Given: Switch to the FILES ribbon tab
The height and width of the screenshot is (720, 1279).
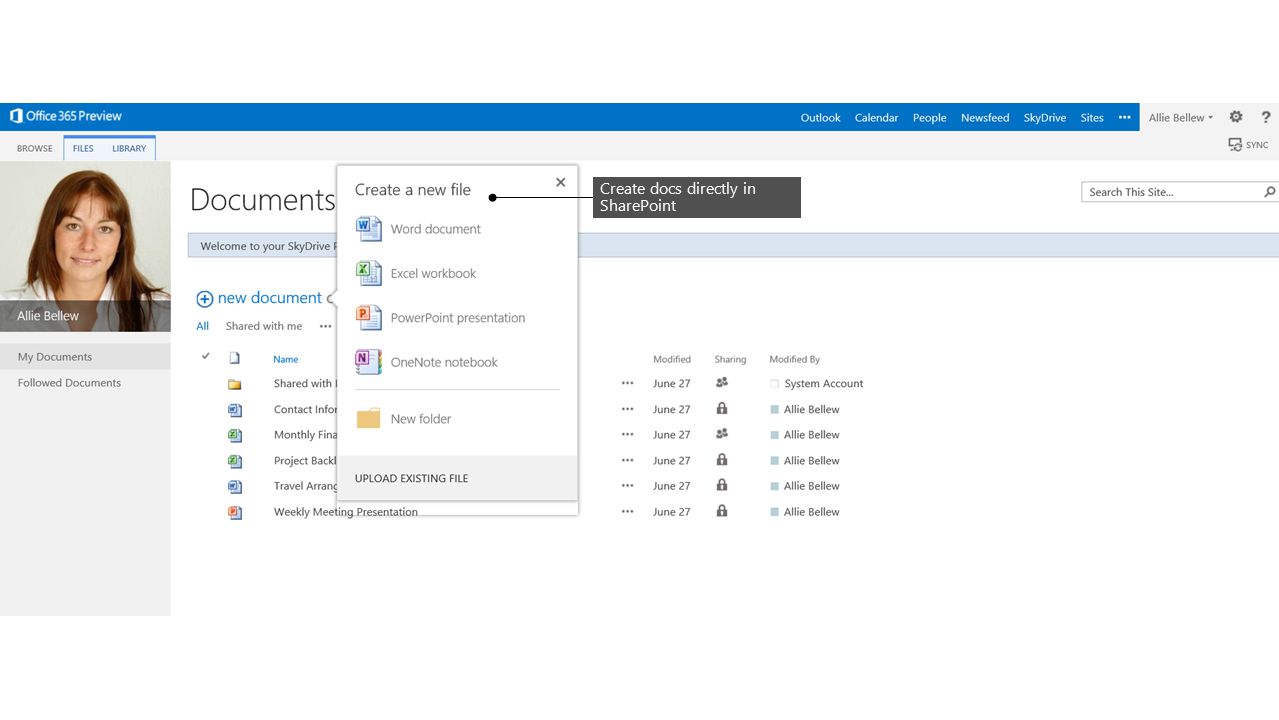Looking at the screenshot, I should tap(83, 148).
